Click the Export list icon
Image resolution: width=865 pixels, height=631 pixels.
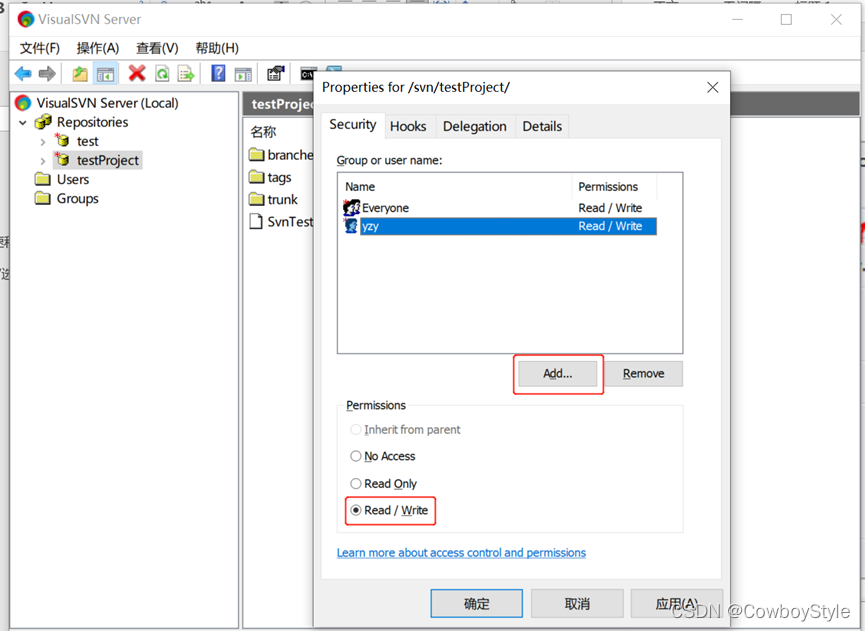pos(186,73)
